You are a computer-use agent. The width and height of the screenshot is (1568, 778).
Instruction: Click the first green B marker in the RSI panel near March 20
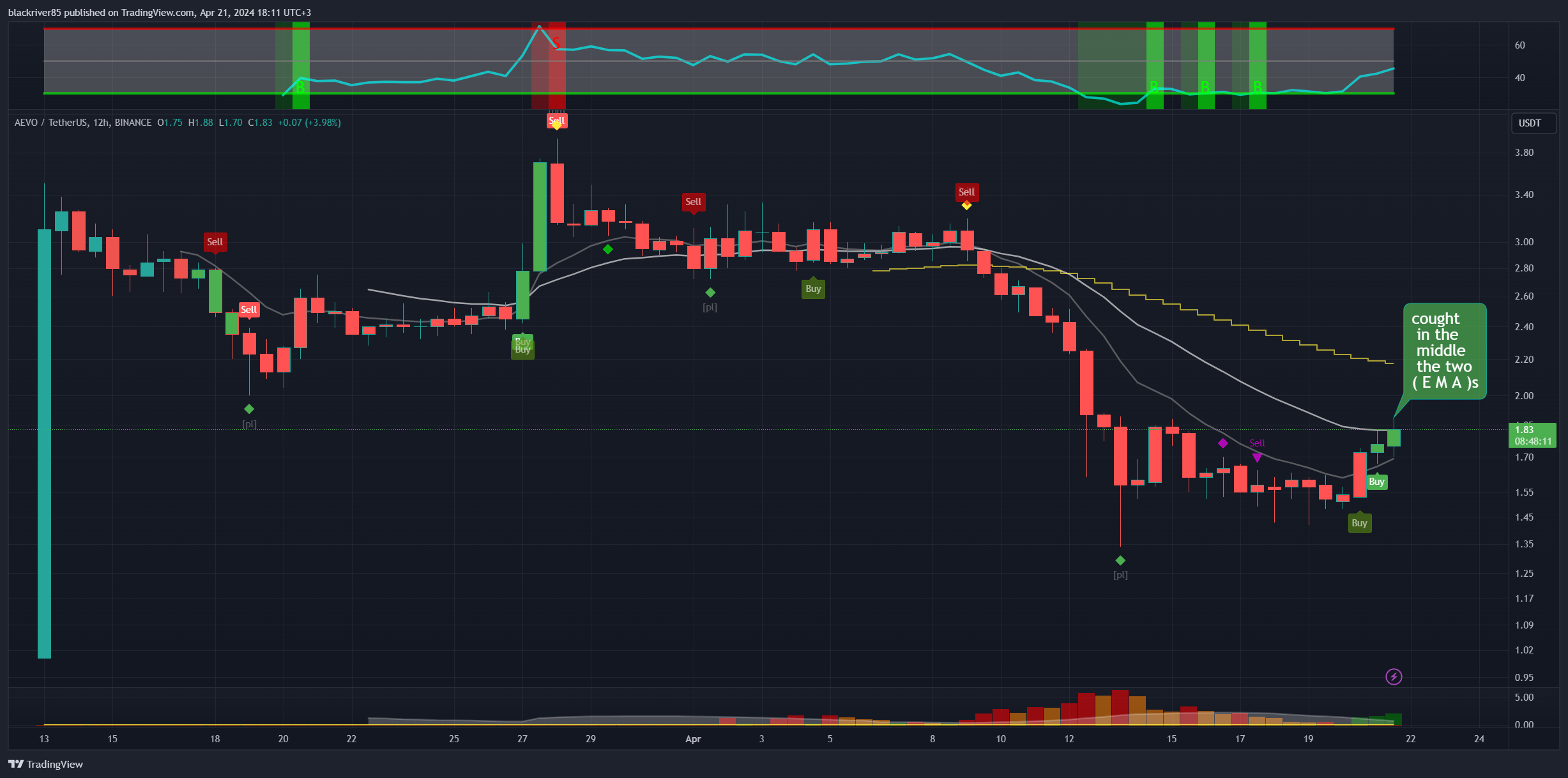[x=300, y=86]
